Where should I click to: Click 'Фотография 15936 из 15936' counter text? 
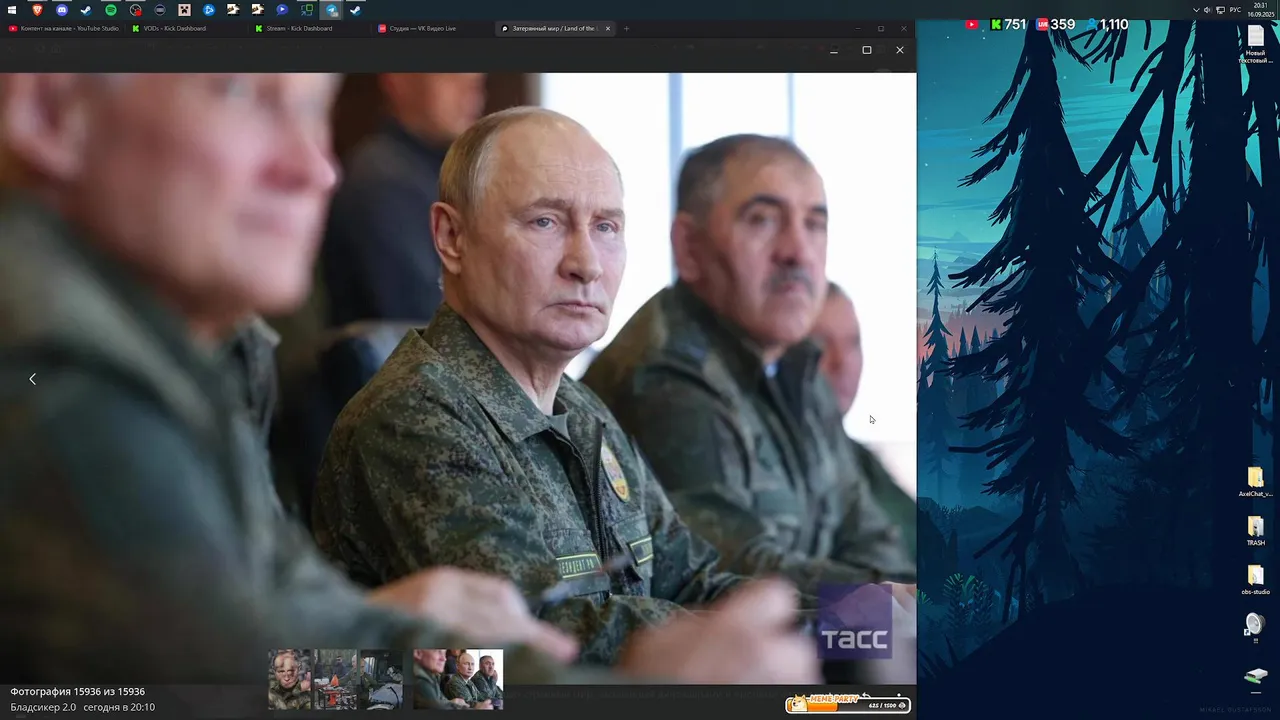pos(78,691)
